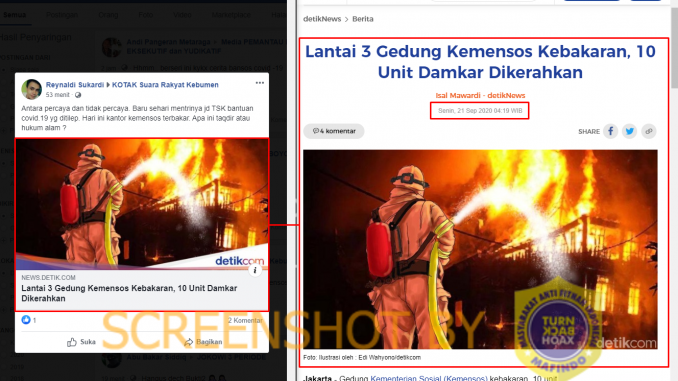Share article via Facebook icon
678x381 pixels.
[611, 131]
